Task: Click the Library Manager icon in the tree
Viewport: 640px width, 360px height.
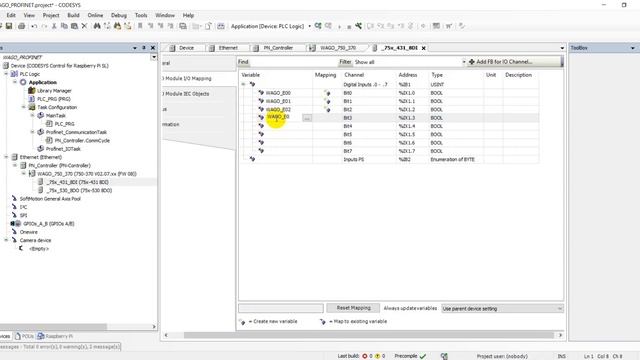Action: [31, 91]
